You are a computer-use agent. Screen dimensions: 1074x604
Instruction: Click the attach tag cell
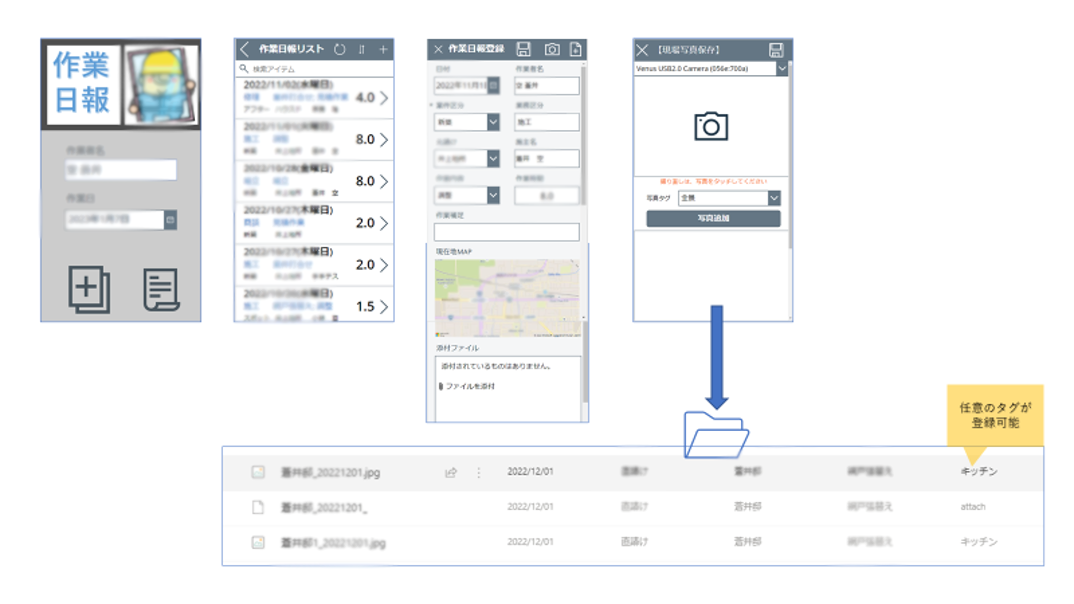pos(973,507)
